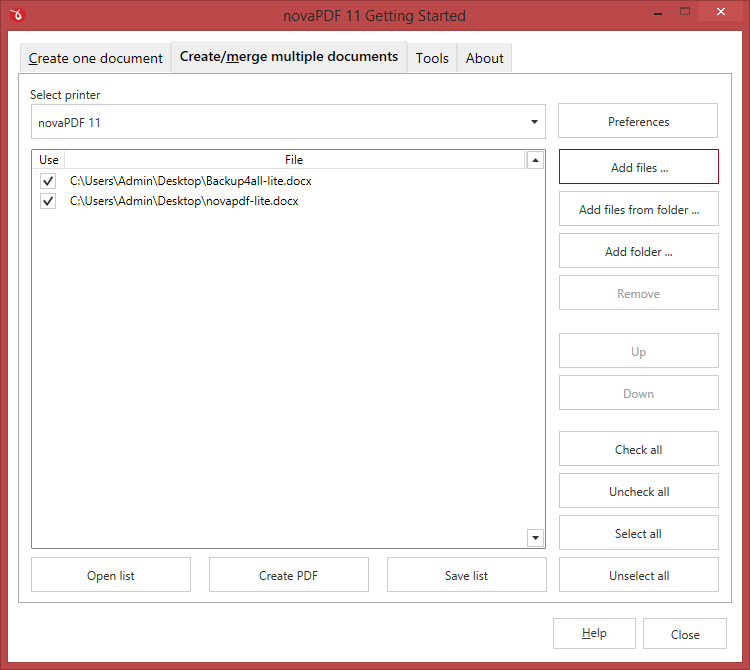
Task: Open printer Preferences
Action: pyautogui.click(x=638, y=121)
